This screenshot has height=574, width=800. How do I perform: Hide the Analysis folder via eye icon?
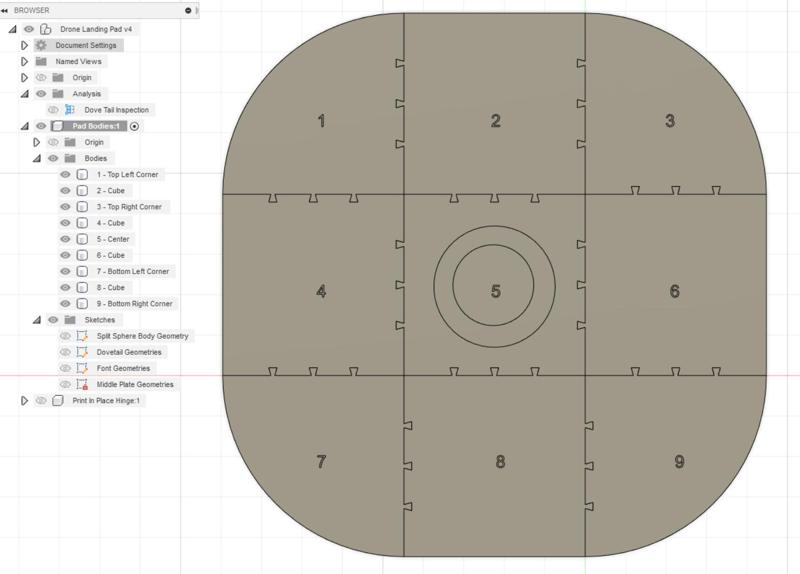point(41,94)
